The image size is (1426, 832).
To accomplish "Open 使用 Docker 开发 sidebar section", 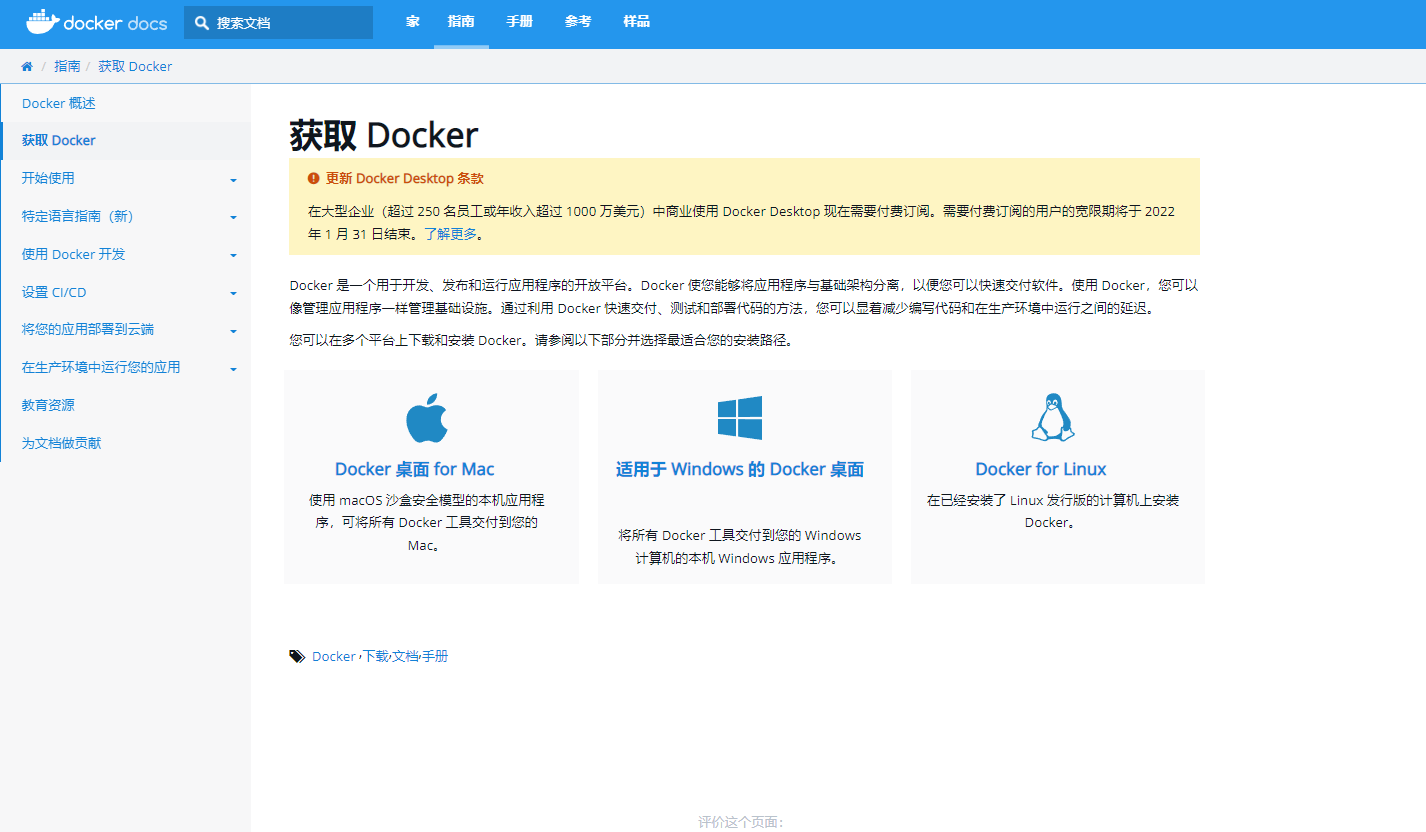I will [x=74, y=254].
